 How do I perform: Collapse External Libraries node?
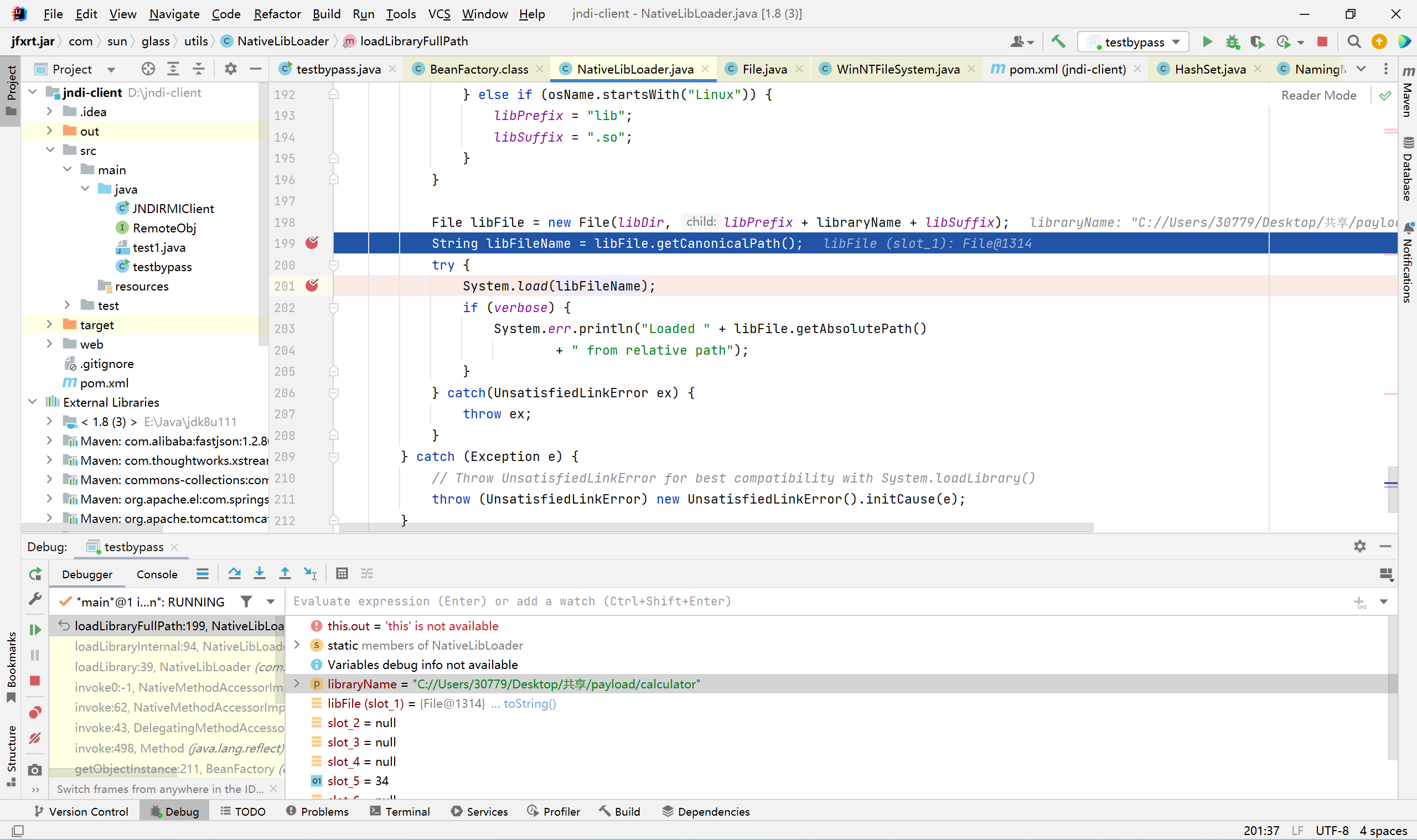coord(32,402)
